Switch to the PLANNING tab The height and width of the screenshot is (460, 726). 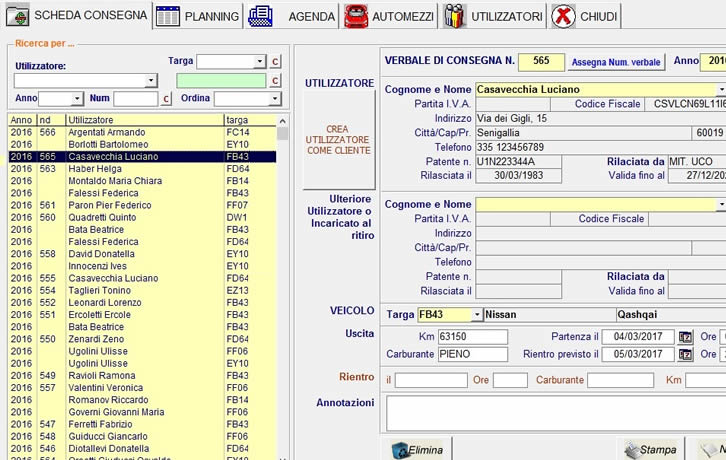click(198, 16)
